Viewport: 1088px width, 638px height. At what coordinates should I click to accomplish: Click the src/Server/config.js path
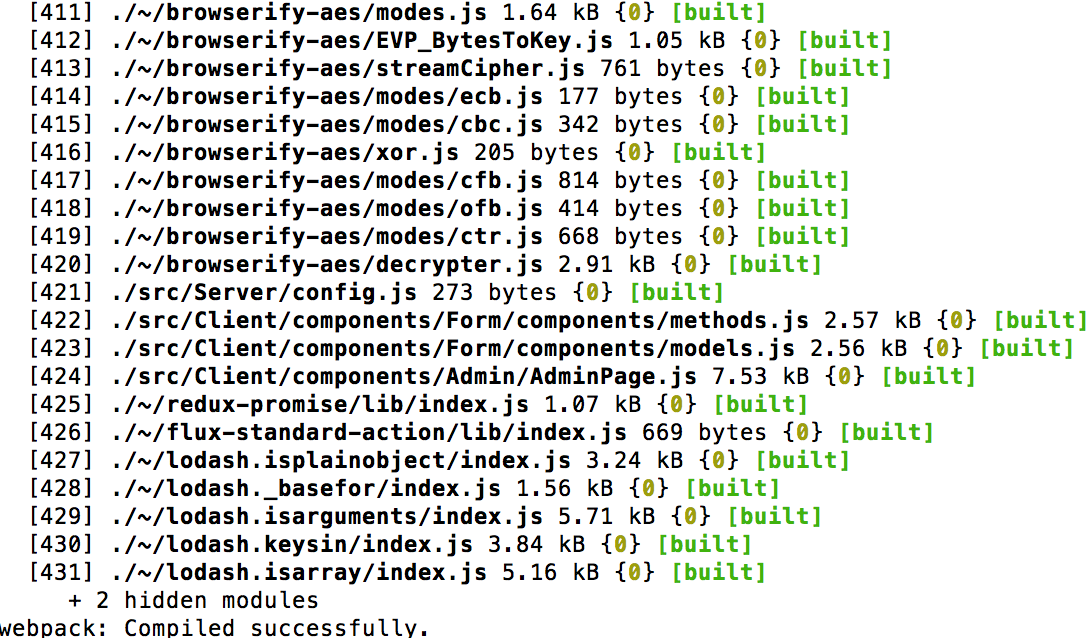(x=264, y=292)
